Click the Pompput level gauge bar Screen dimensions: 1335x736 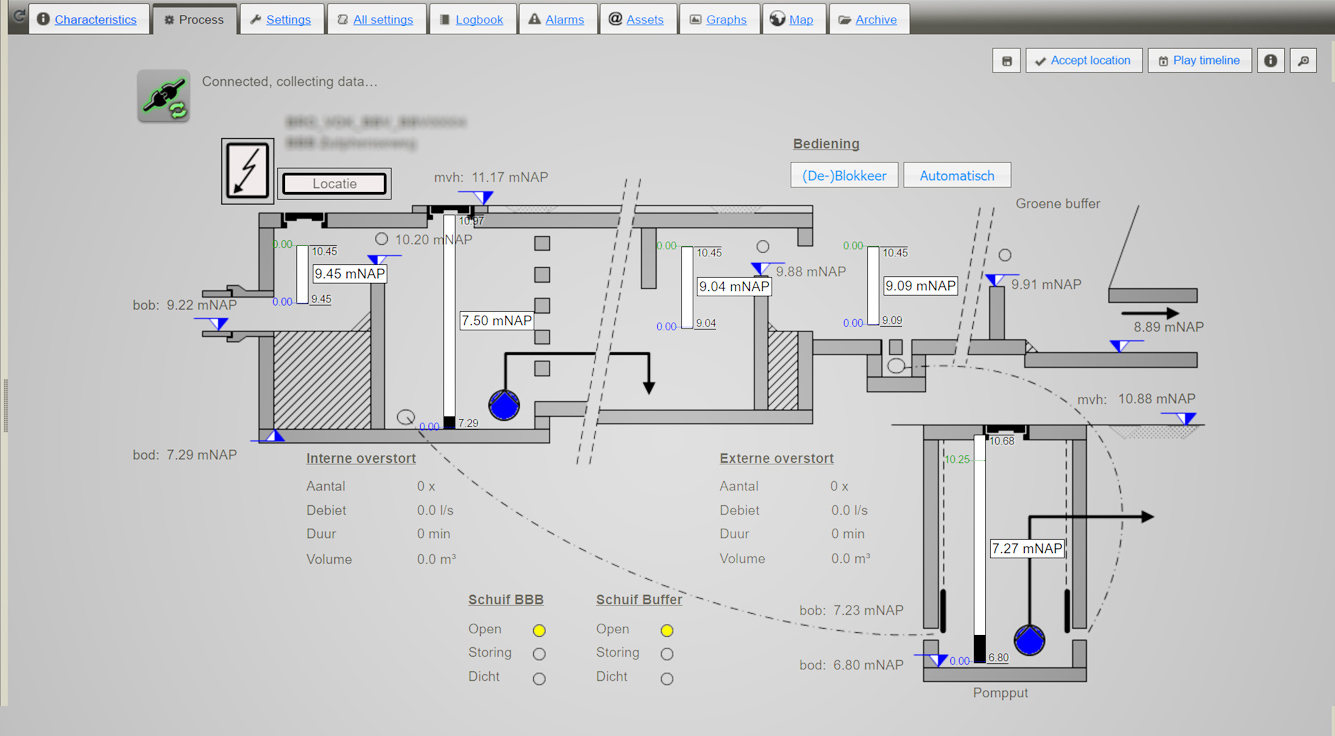[x=980, y=548]
